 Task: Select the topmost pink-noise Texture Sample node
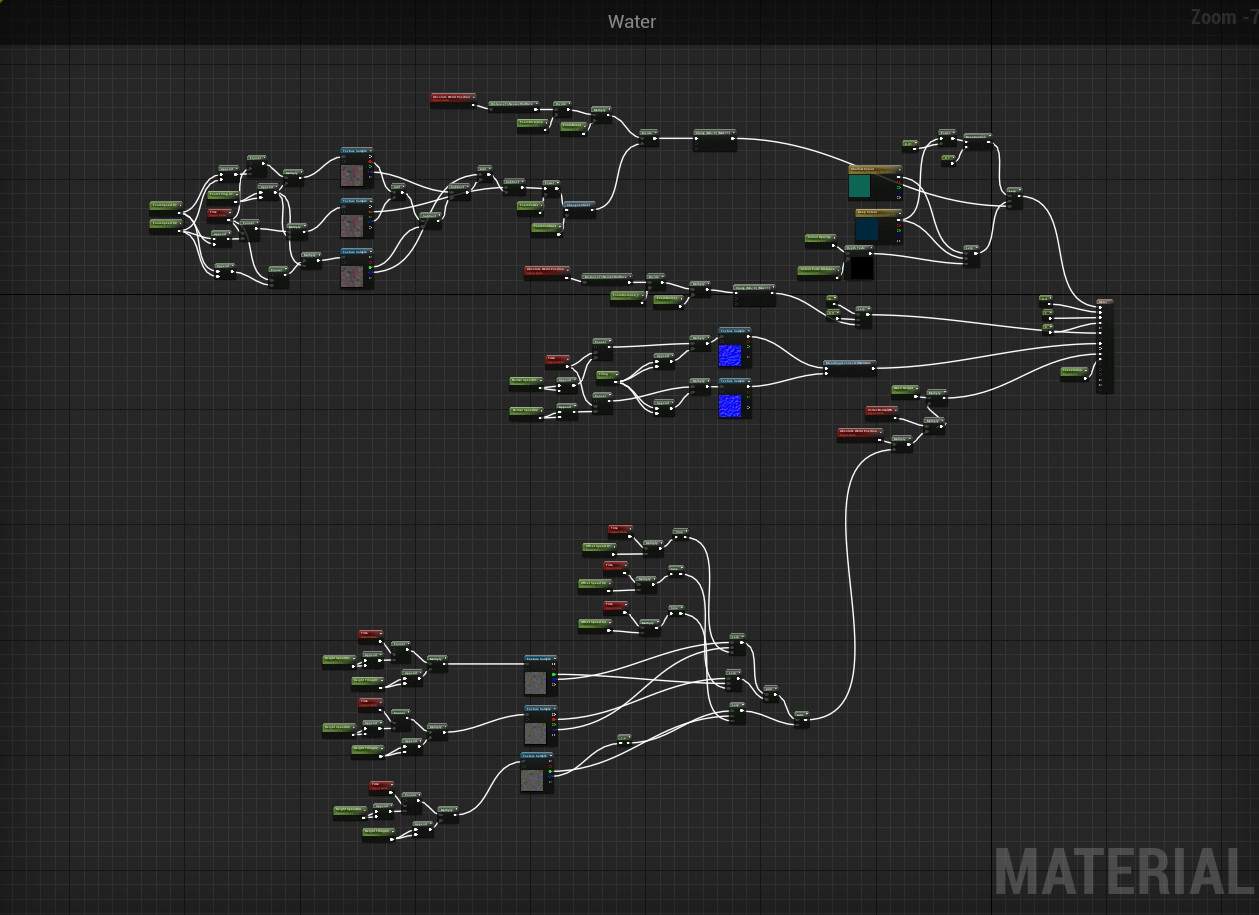coord(352,176)
